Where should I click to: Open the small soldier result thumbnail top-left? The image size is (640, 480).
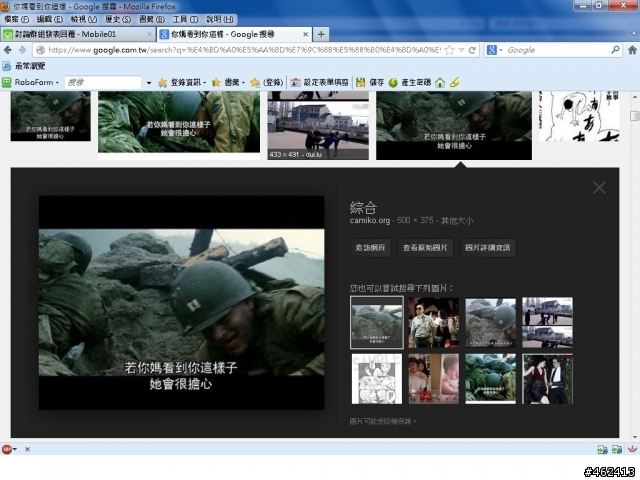[51, 116]
